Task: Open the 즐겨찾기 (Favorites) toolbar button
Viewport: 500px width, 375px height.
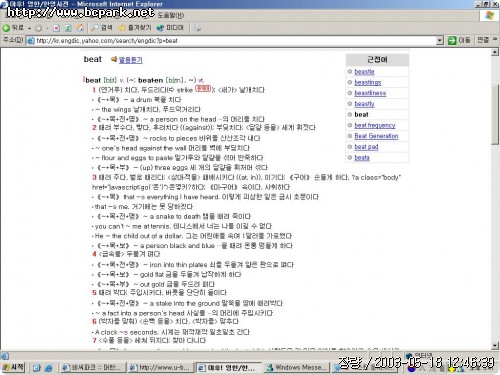Action: (x=135, y=28)
